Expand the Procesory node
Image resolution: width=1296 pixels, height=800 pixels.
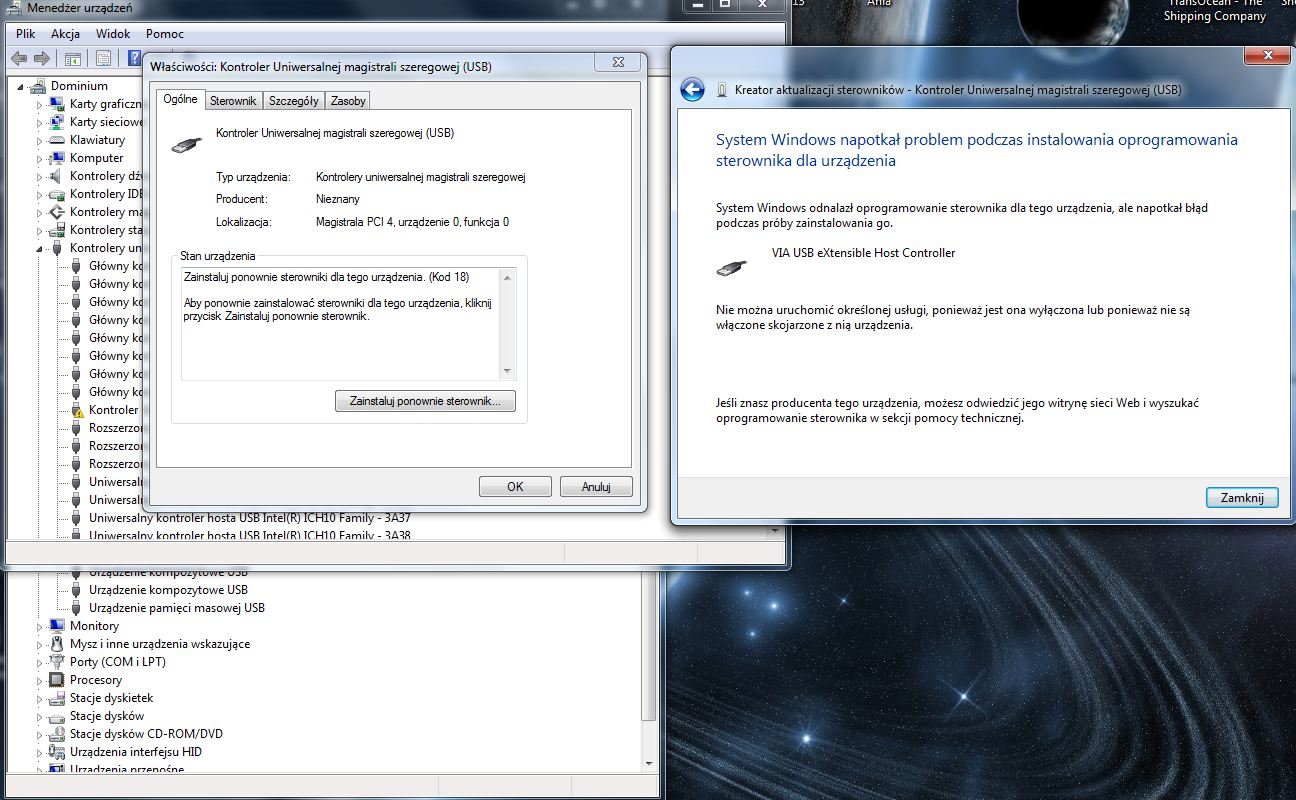[40, 680]
